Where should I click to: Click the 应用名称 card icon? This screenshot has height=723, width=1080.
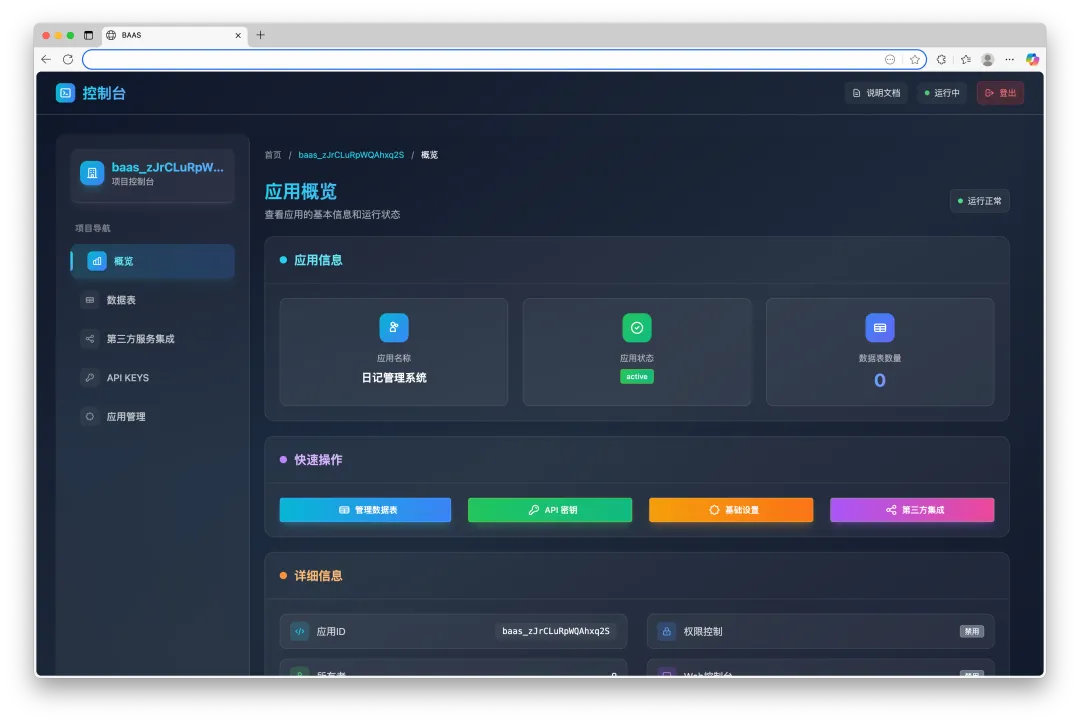coord(394,328)
